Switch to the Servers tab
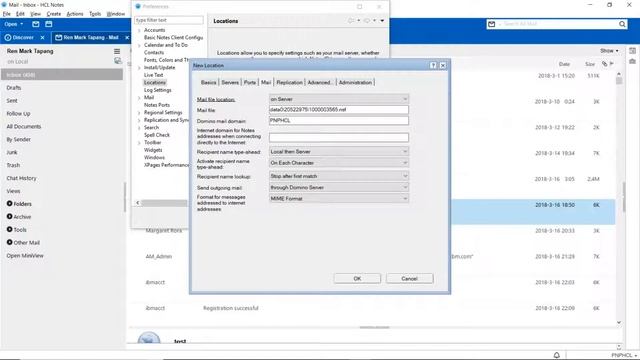This screenshot has height=360, width=640. point(230,82)
